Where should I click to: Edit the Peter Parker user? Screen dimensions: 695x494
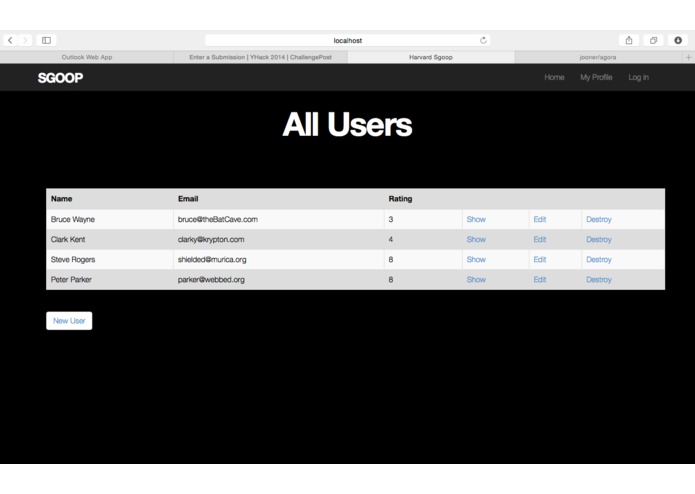pyautogui.click(x=539, y=280)
